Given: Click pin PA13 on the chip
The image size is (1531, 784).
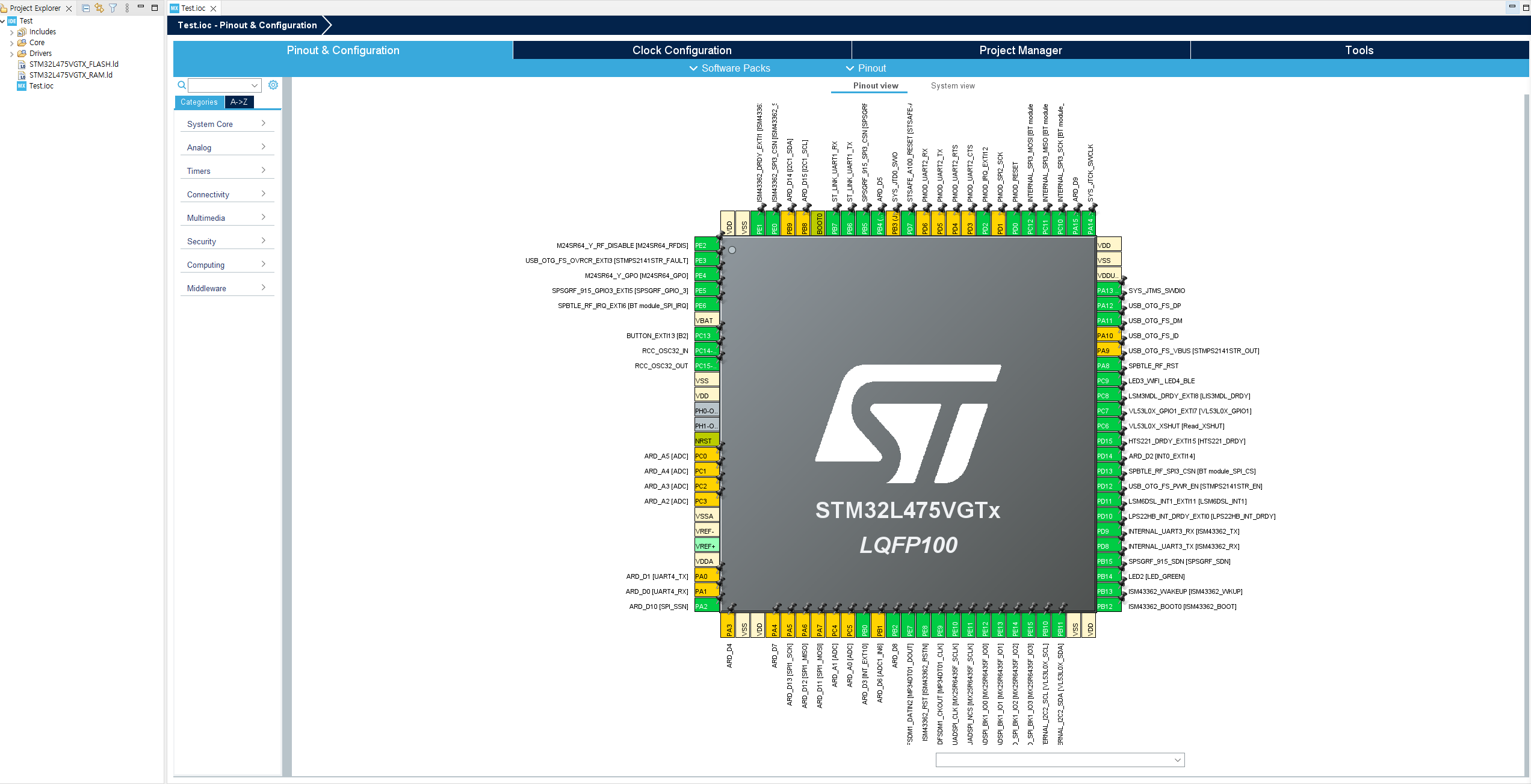Looking at the screenshot, I should (1109, 291).
